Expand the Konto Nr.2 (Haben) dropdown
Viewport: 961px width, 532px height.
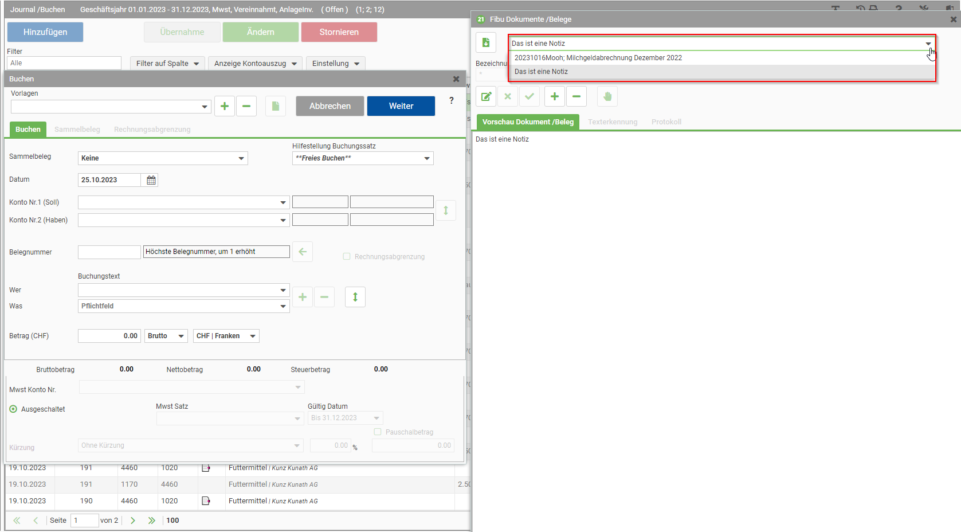[283, 220]
